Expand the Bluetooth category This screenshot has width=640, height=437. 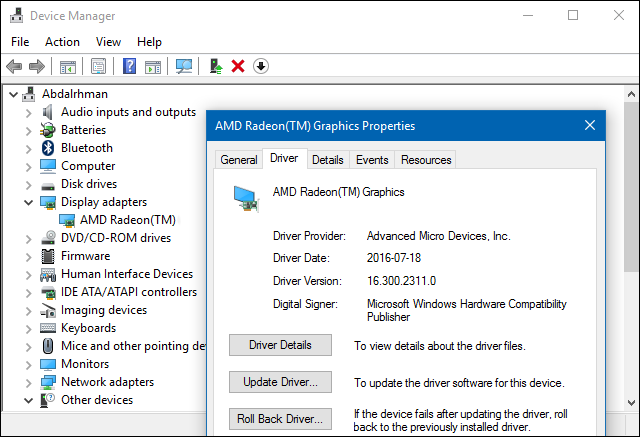coord(29,149)
